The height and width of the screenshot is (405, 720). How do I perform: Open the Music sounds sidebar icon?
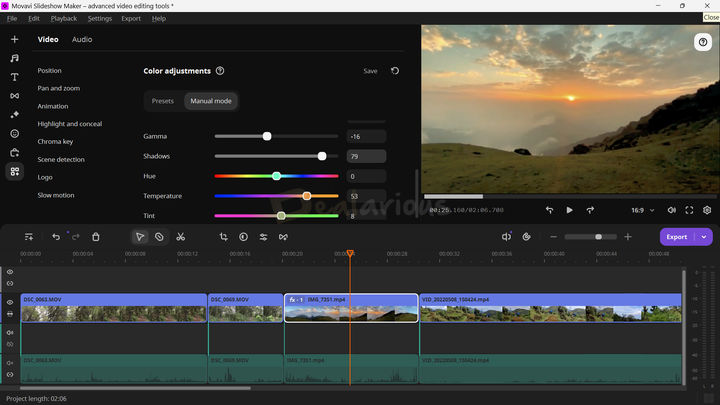[x=15, y=58]
